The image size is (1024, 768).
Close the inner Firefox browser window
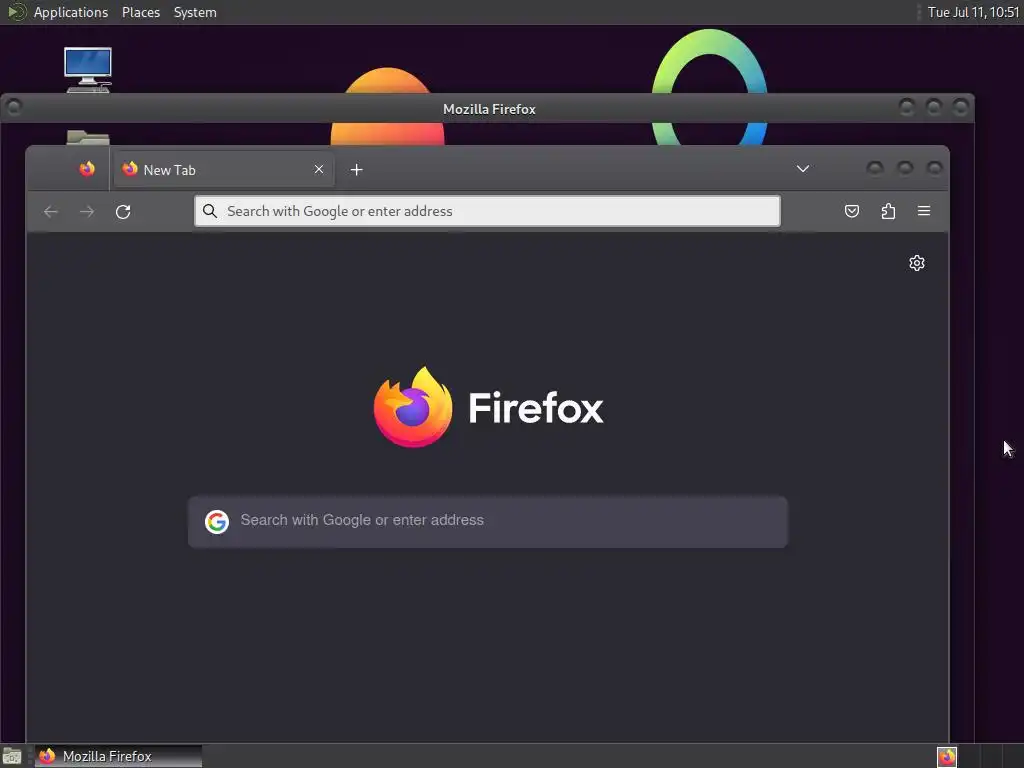click(935, 168)
